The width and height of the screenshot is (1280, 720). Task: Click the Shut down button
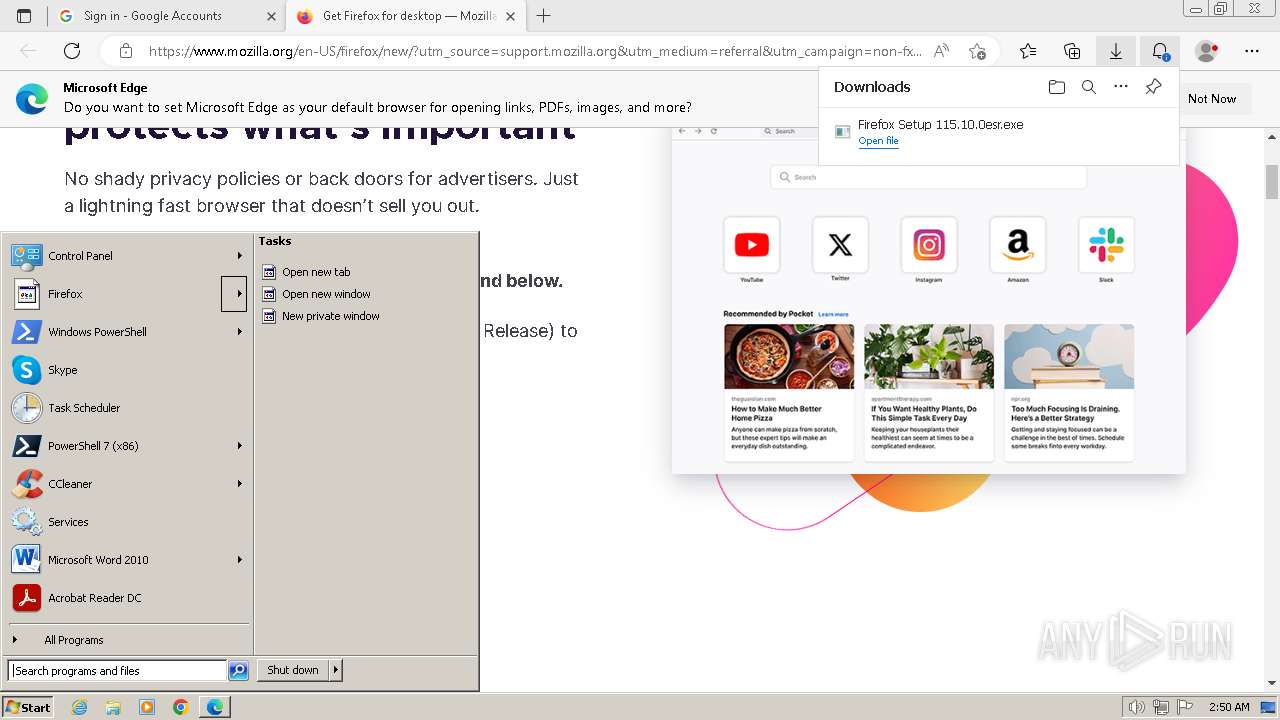coord(293,670)
